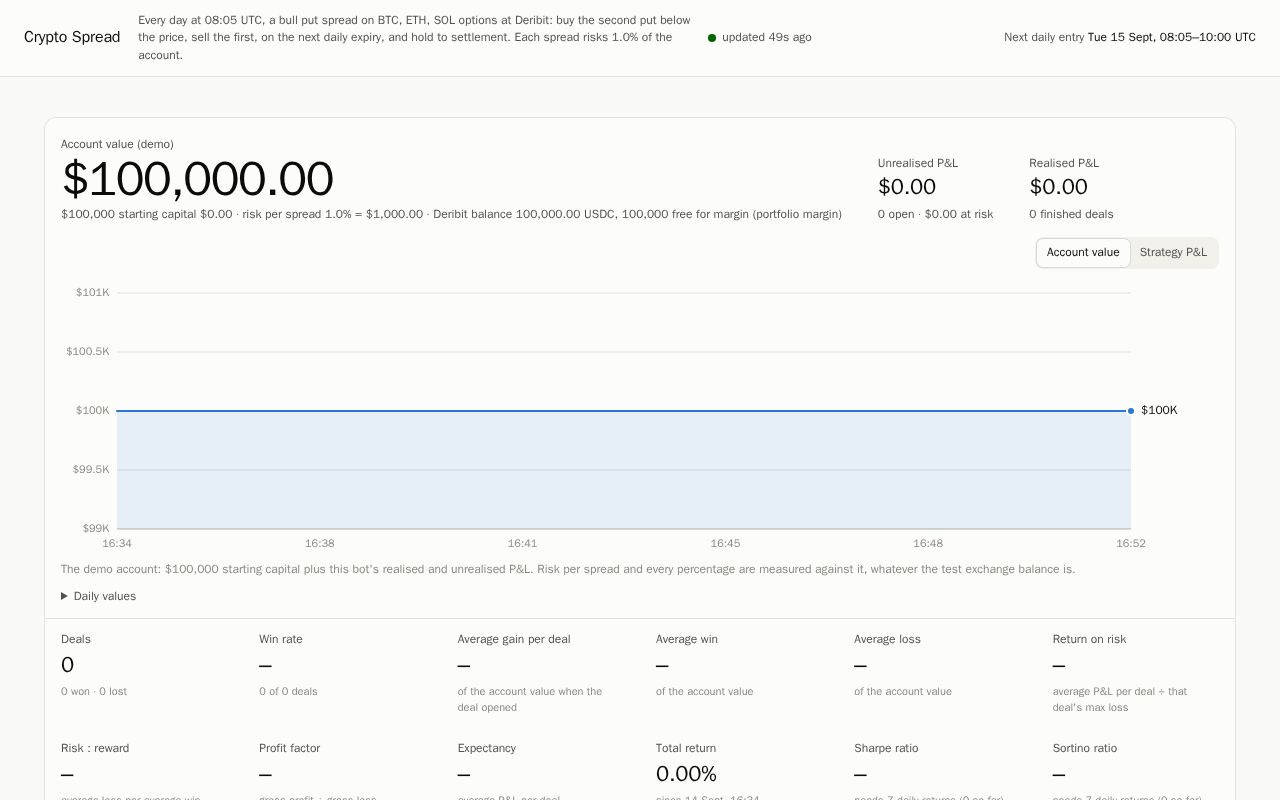The image size is (1280, 800).
Task: Click the 'updated 49s ago' status text
Action: [x=767, y=37]
